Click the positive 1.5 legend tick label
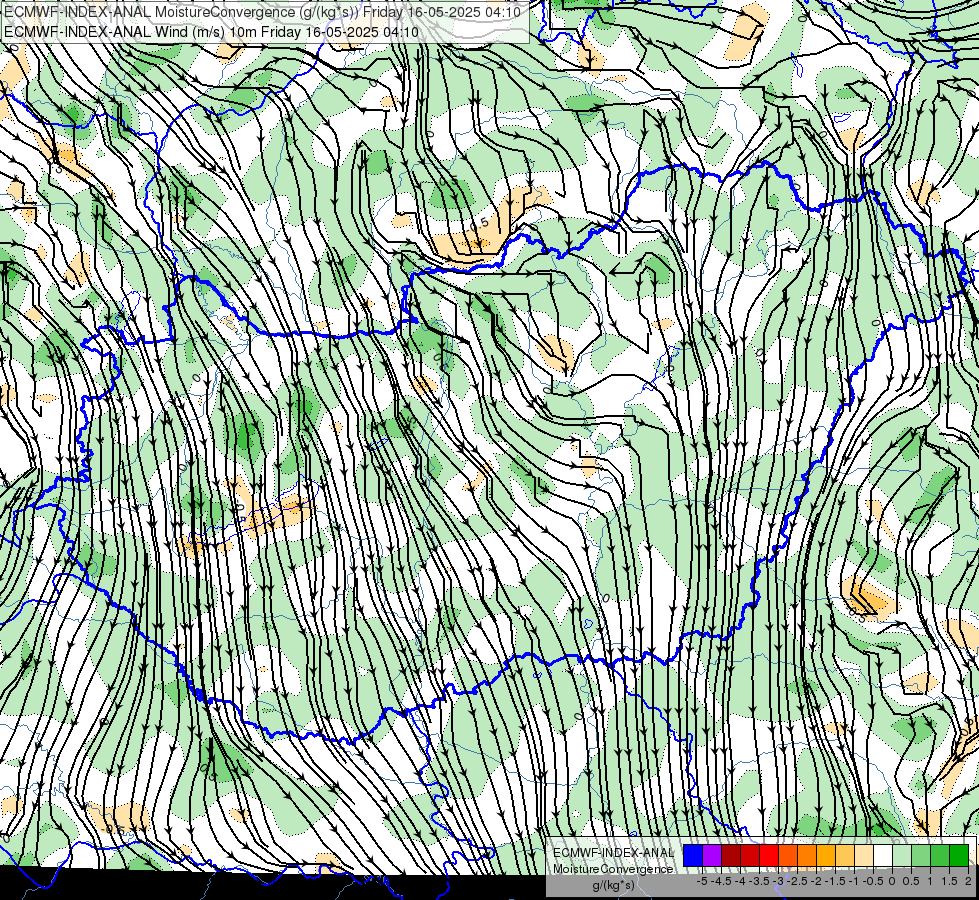The width and height of the screenshot is (979, 900). 950,881
